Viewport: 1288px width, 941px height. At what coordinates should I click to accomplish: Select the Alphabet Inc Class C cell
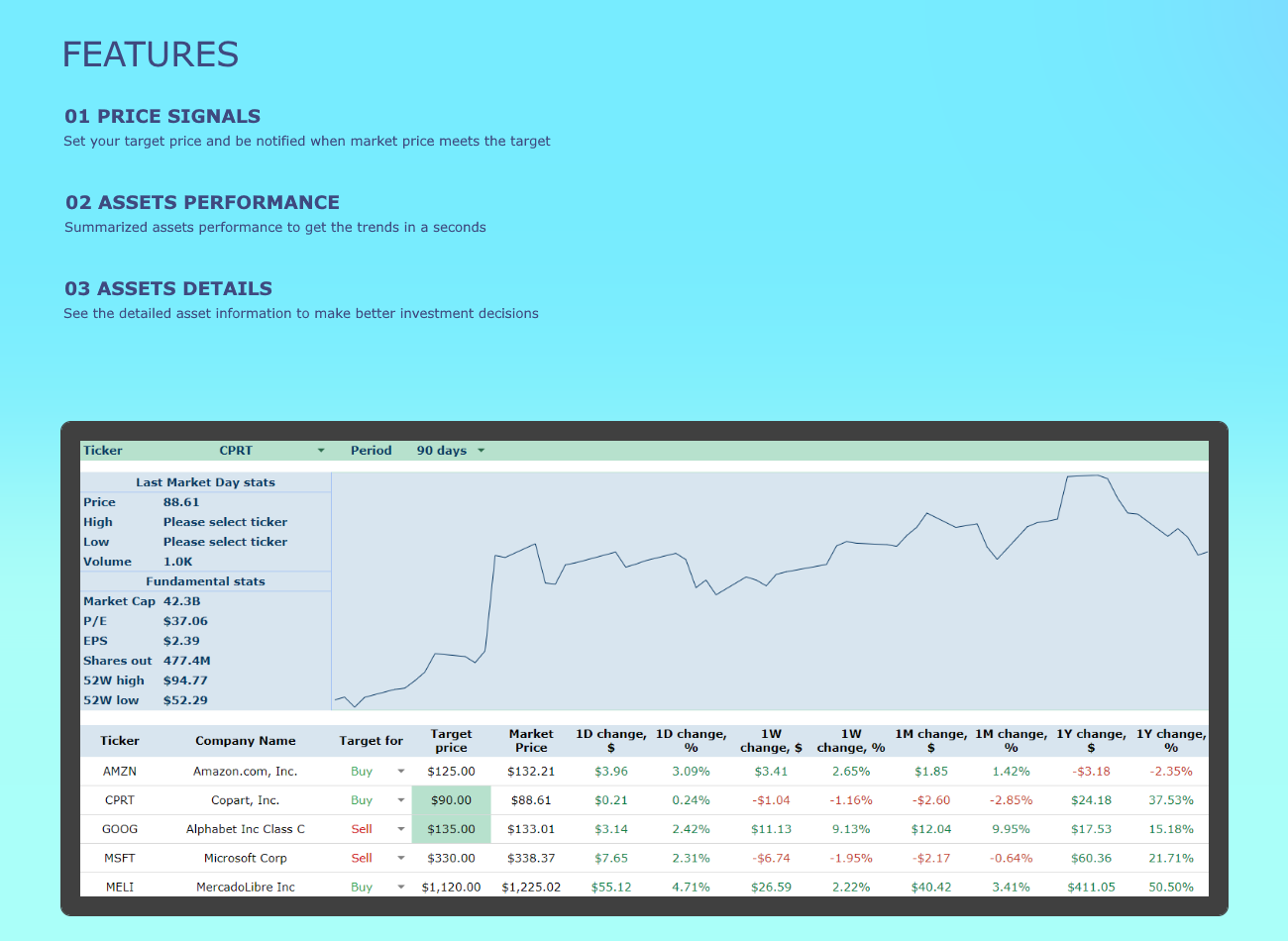click(x=246, y=829)
